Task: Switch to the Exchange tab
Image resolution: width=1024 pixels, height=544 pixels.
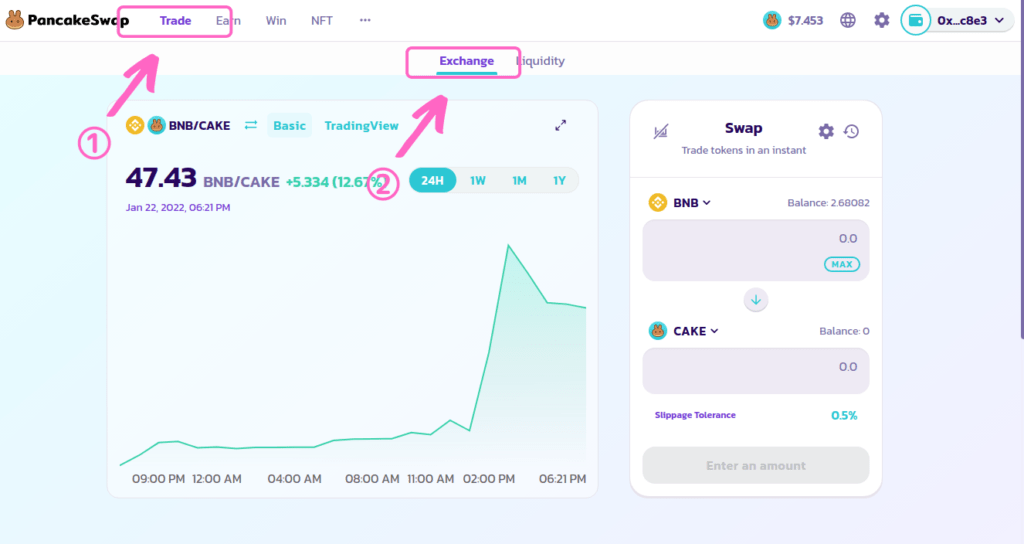Action: click(x=466, y=61)
